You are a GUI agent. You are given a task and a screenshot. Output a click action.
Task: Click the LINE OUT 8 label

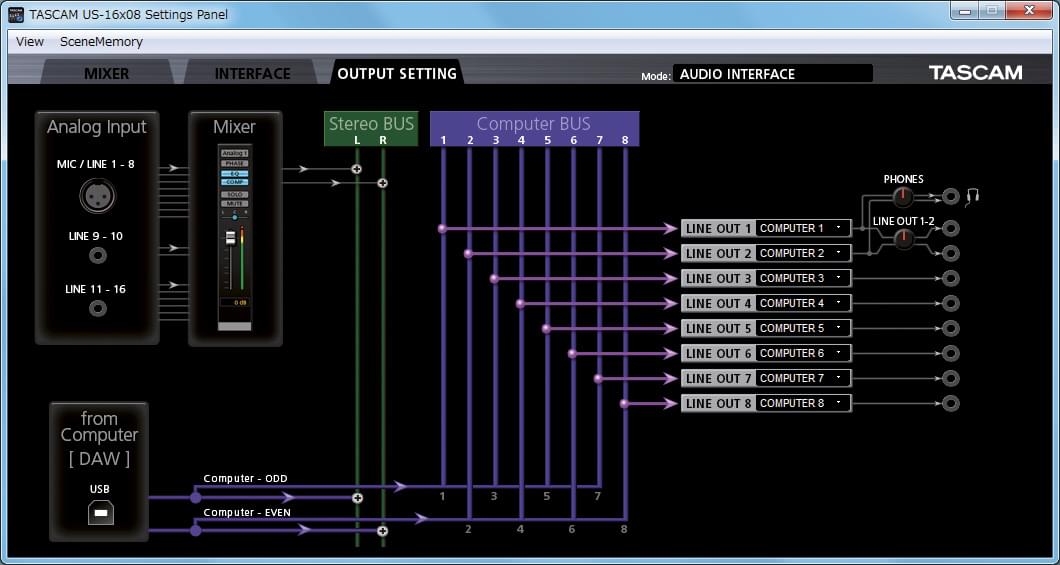point(718,403)
